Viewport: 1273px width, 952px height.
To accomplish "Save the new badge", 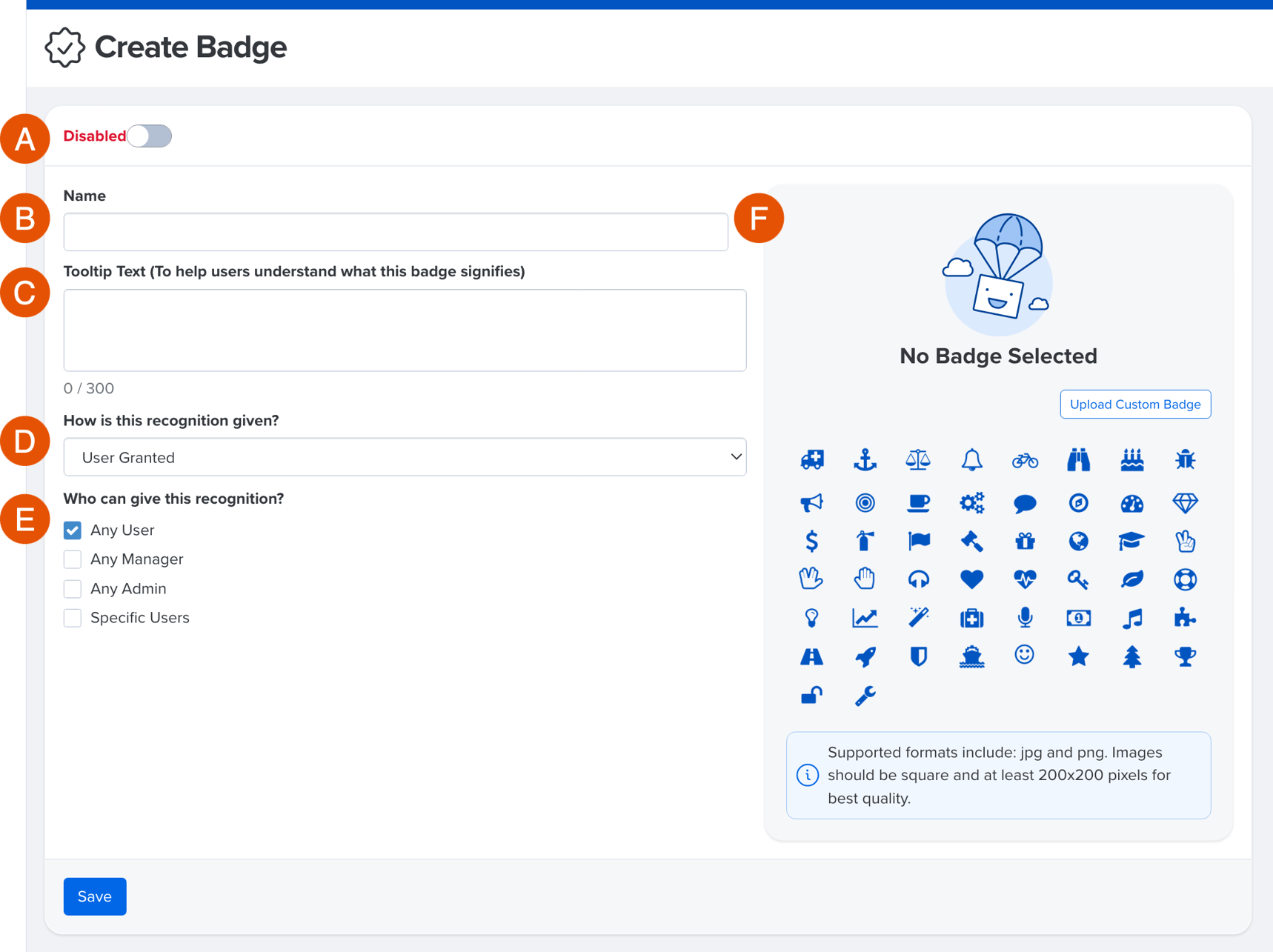I will [94, 896].
